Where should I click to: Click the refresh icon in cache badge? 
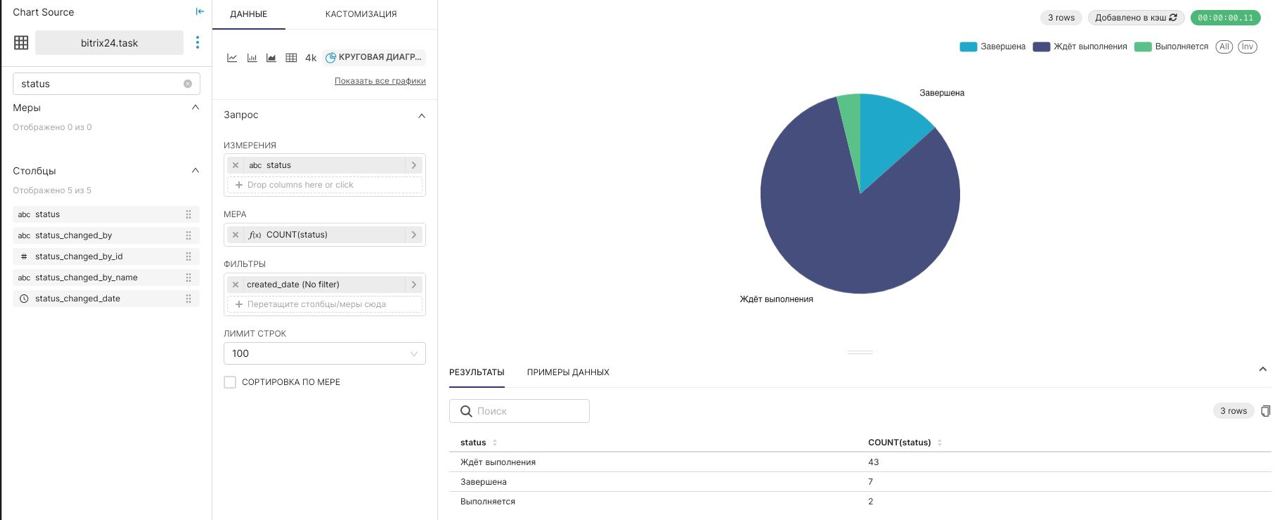1173,17
